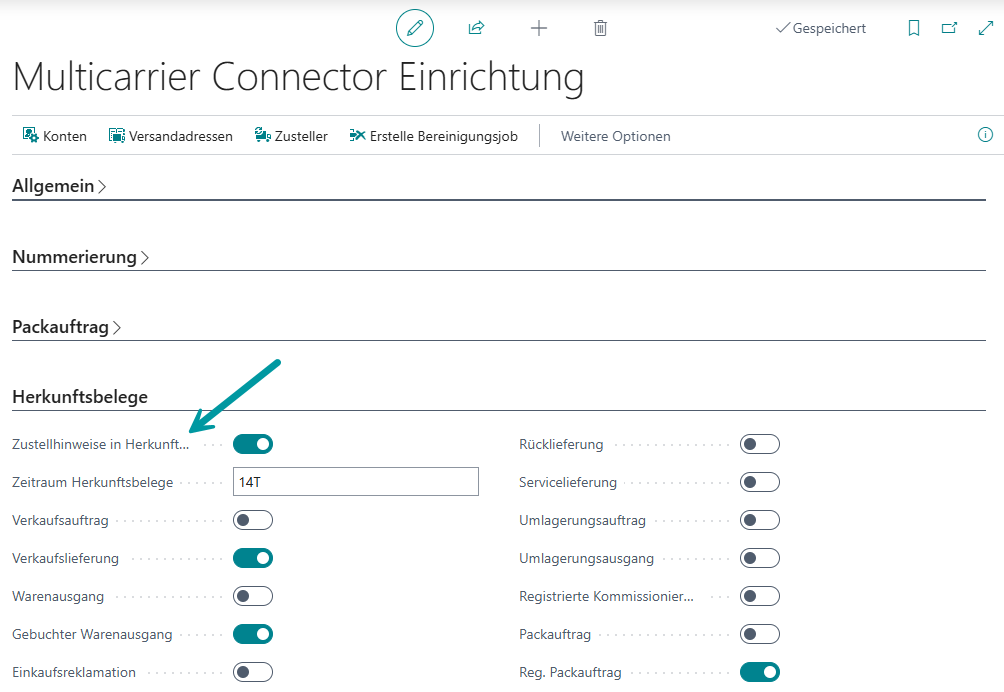Click the plus icon to create new
Screen dimensions: 1004x692
click(x=538, y=28)
